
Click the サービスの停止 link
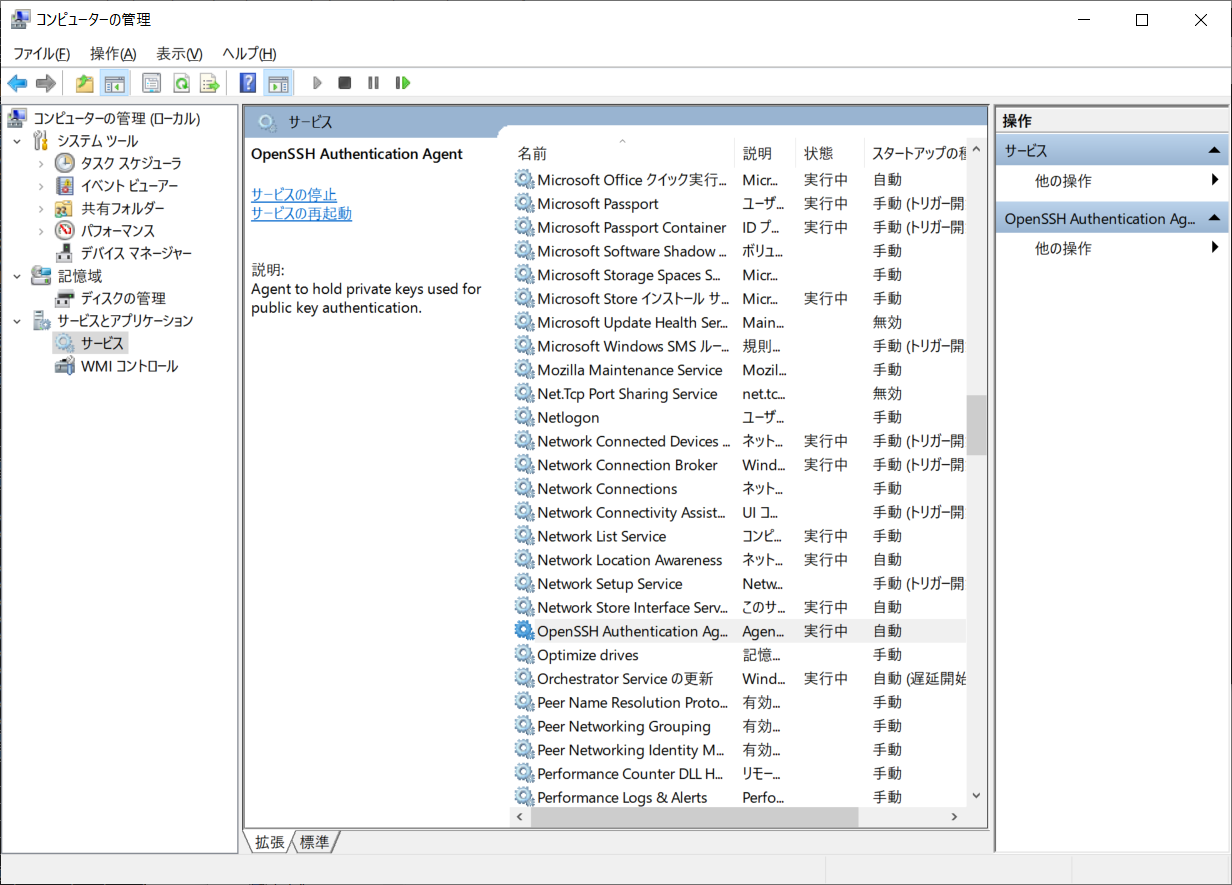(x=293, y=194)
